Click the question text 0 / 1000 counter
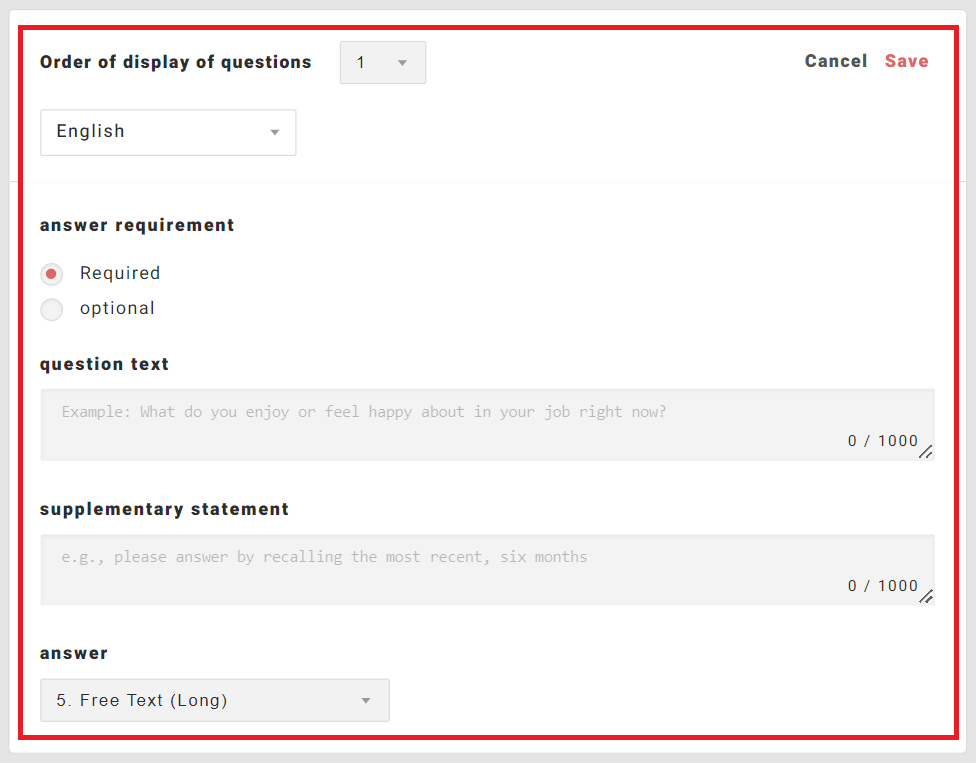The image size is (976, 763). (x=882, y=441)
